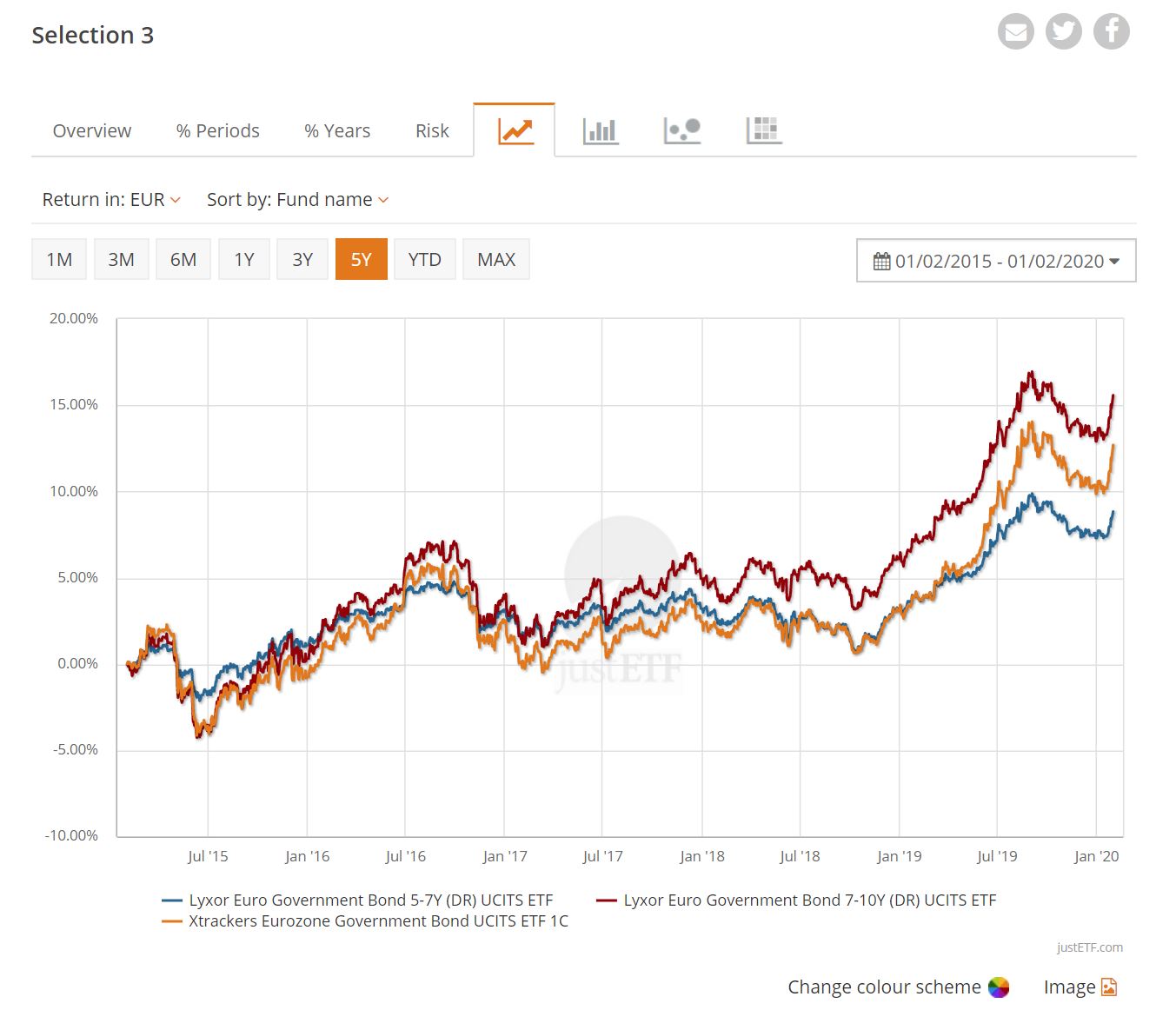Click the 5.00% axis label

click(78, 577)
